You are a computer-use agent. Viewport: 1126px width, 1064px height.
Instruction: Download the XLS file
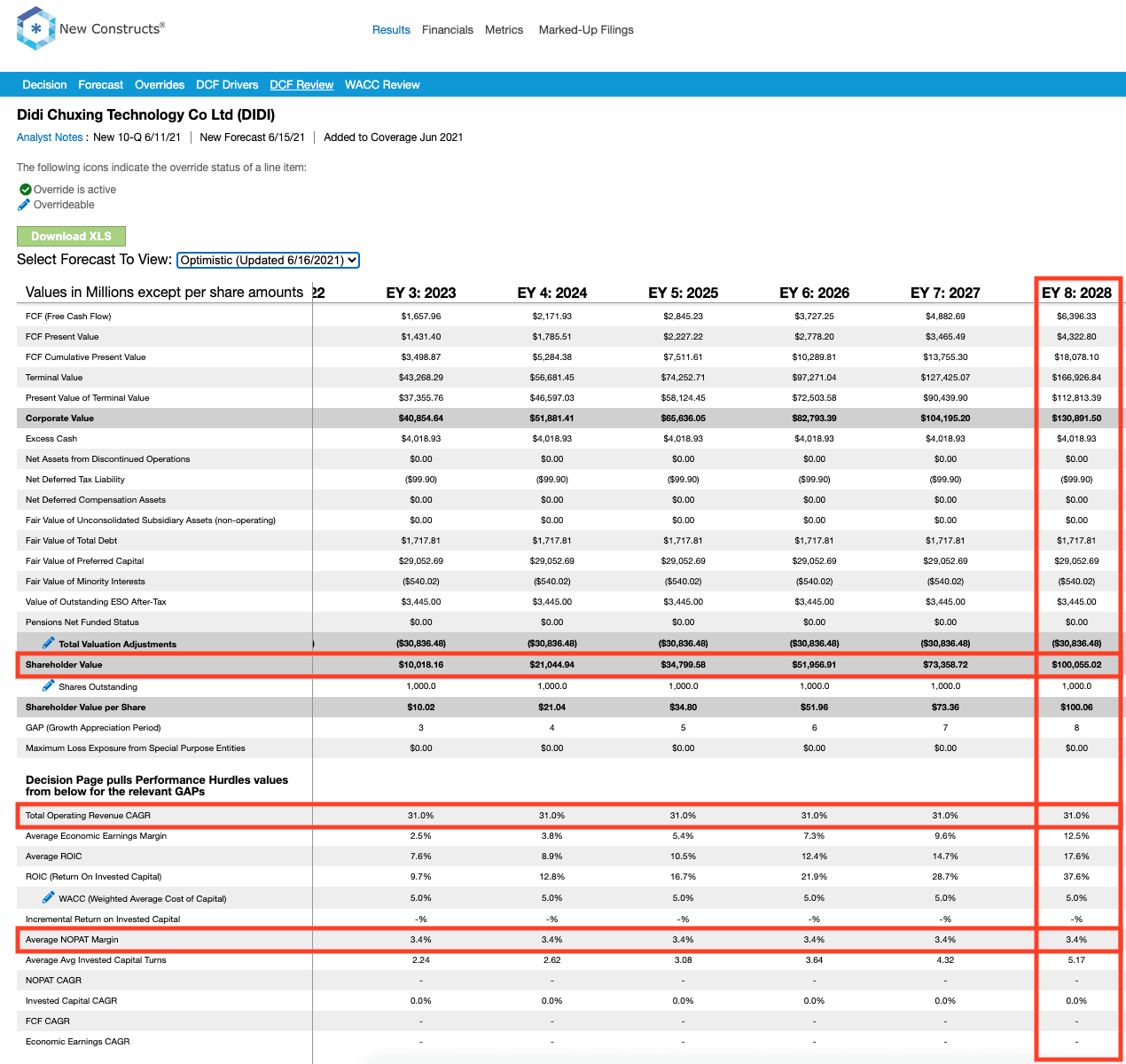[x=71, y=237]
